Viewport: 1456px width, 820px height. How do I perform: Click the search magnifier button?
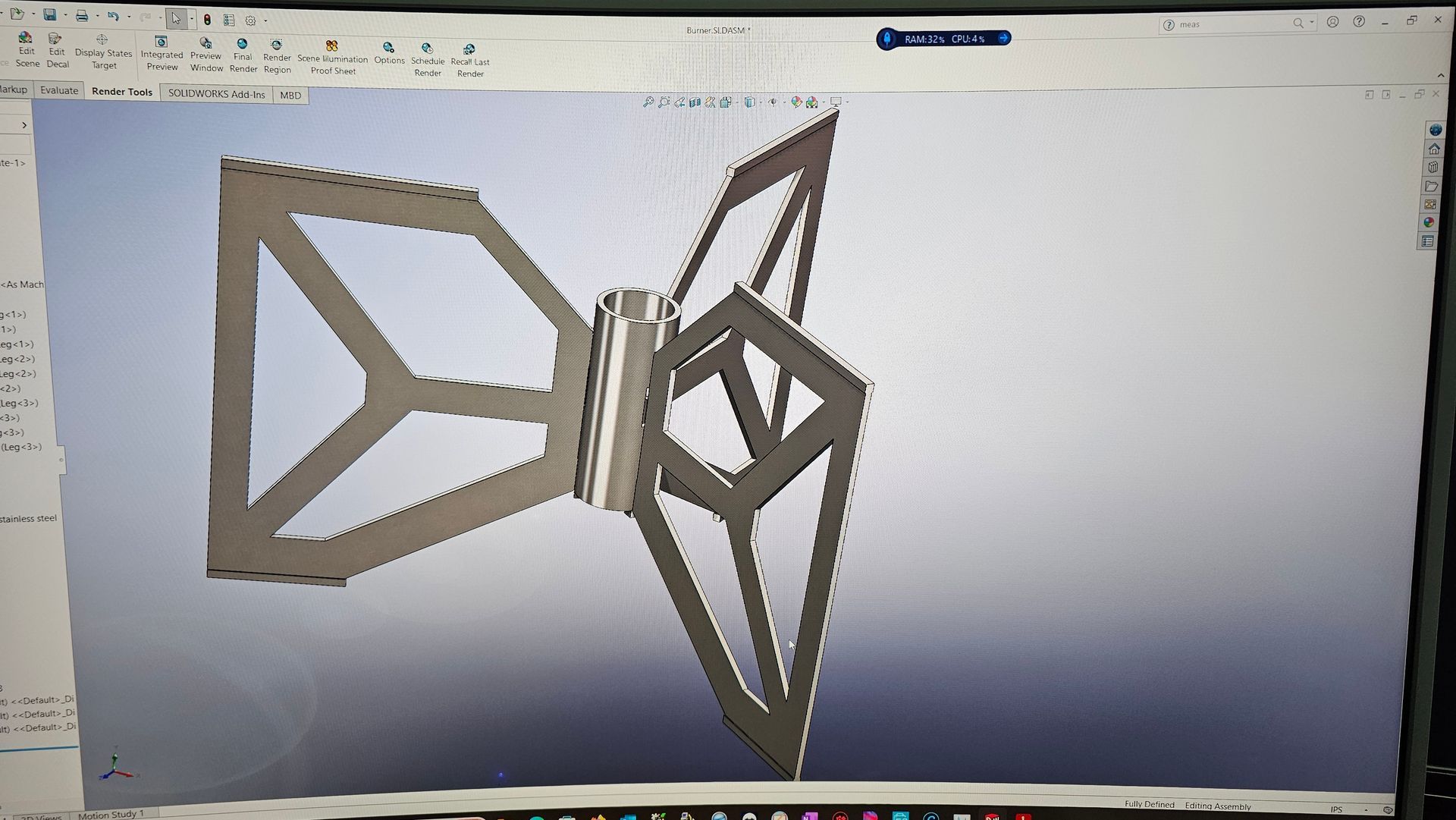[x=1298, y=24]
